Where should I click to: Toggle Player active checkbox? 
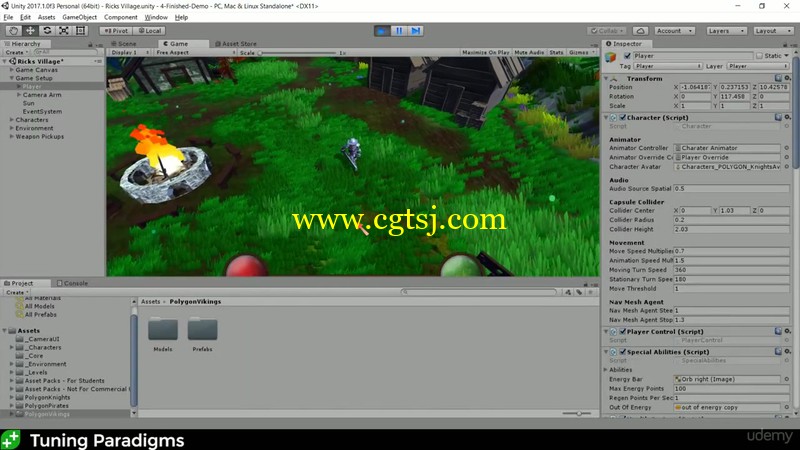[627, 56]
